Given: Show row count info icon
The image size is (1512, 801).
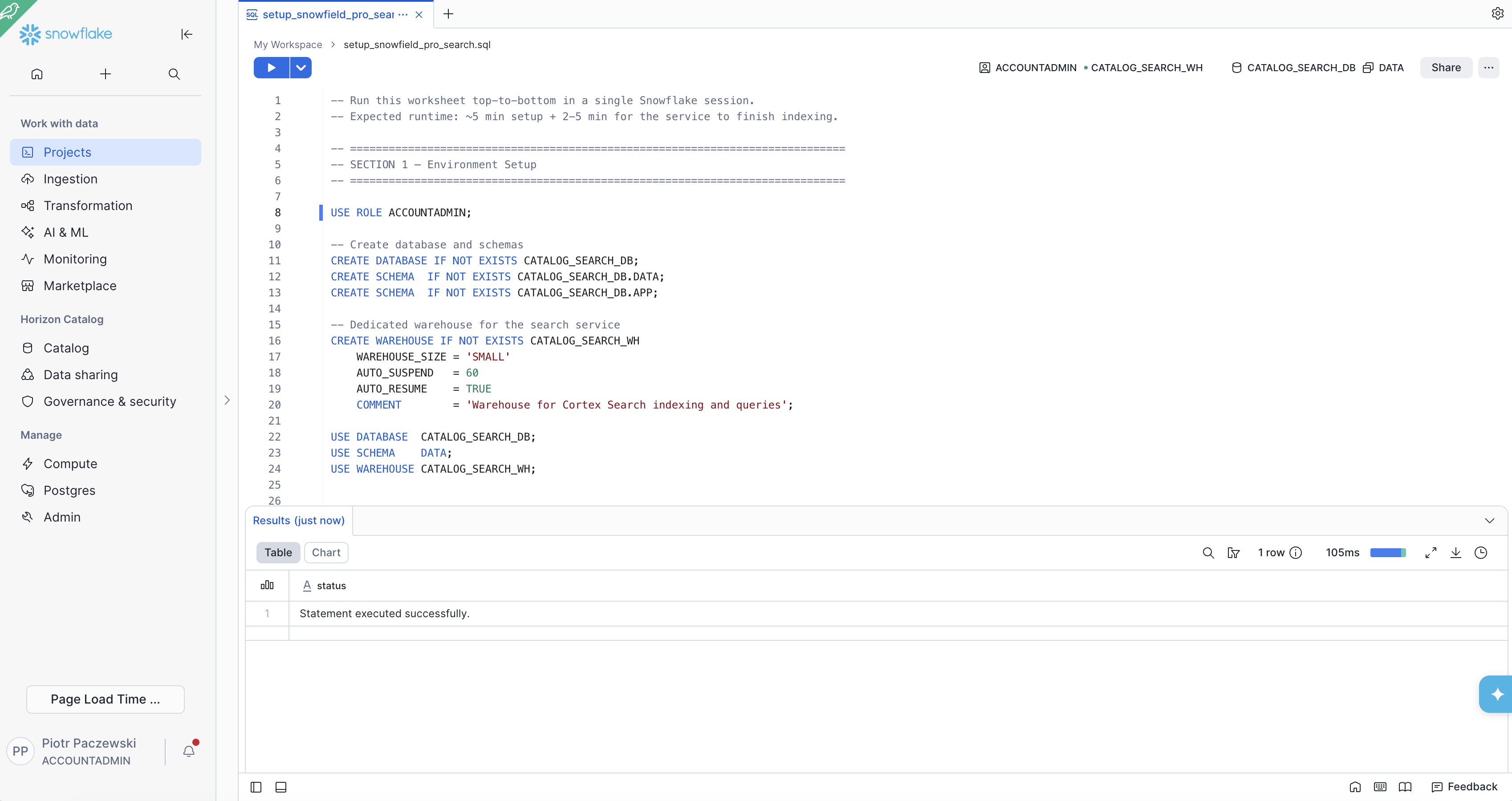Looking at the screenshot, I should tap(1296, 553).
